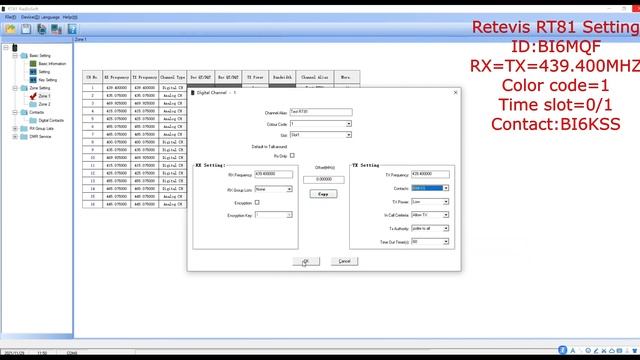Enable the Encryption checkbox
Viewport: 640px width, 360px height.
pyautogui.click(x=257, y=202)
